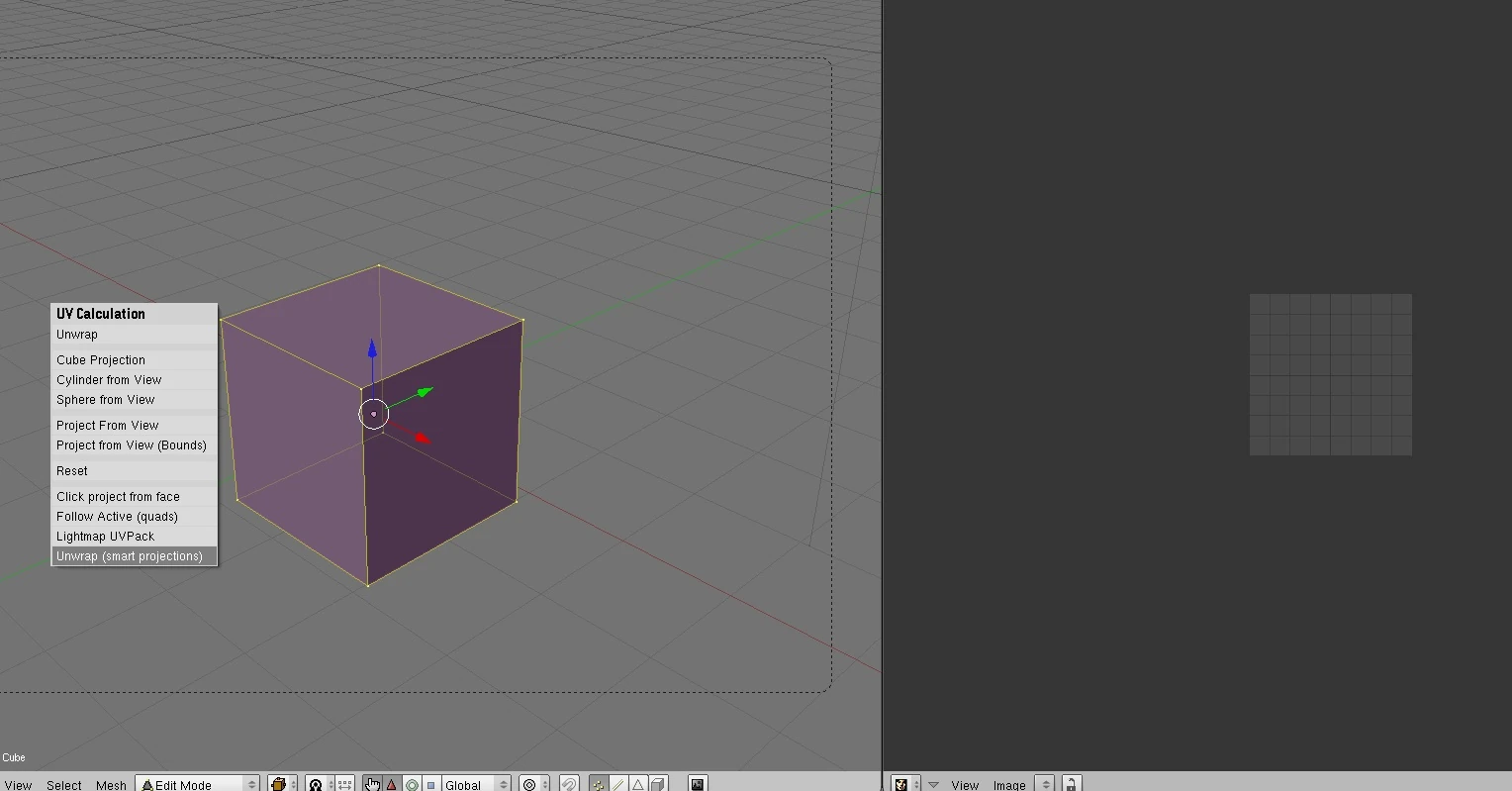Select Unwrap (smart projections)

135,556
